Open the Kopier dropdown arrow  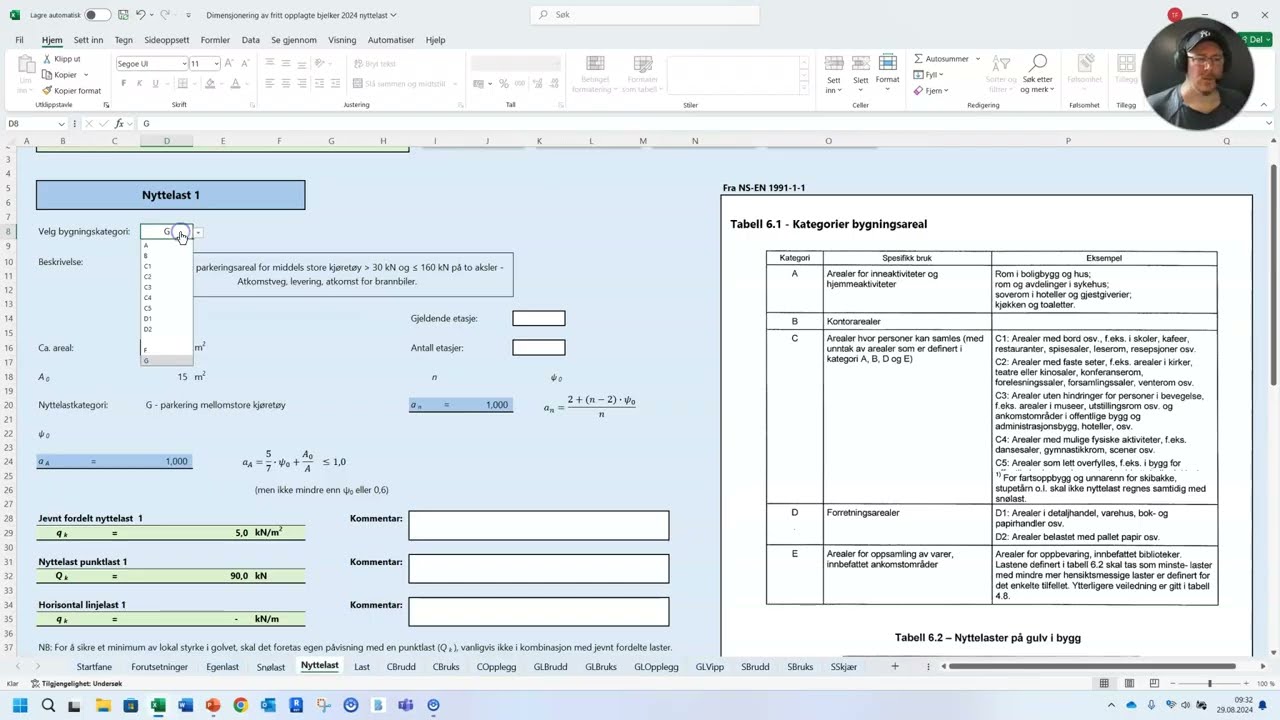point(85,75)
